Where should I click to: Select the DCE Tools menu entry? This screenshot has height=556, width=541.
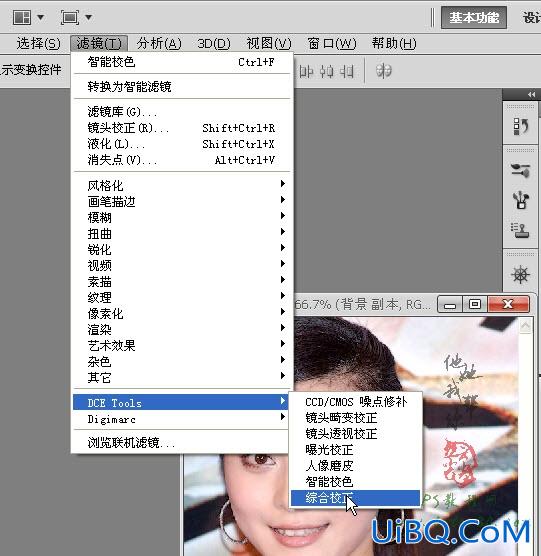tap(181, 402)
